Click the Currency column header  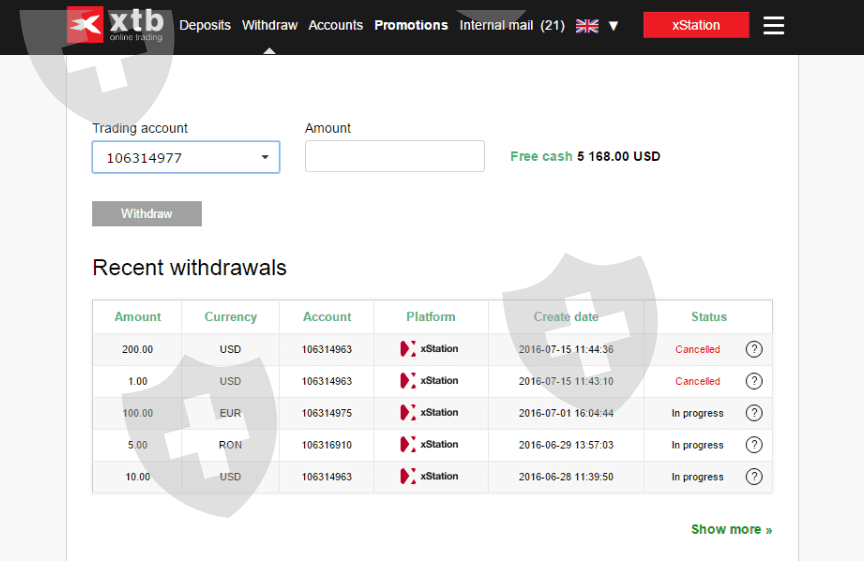coord(230,317)
